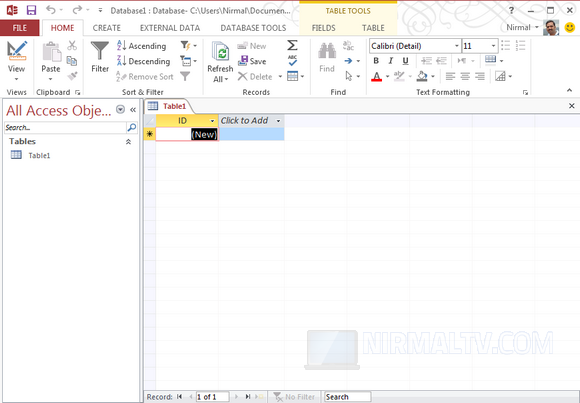
Task: Collapse the ribbon with the arrow
Action: coord(569,90)
